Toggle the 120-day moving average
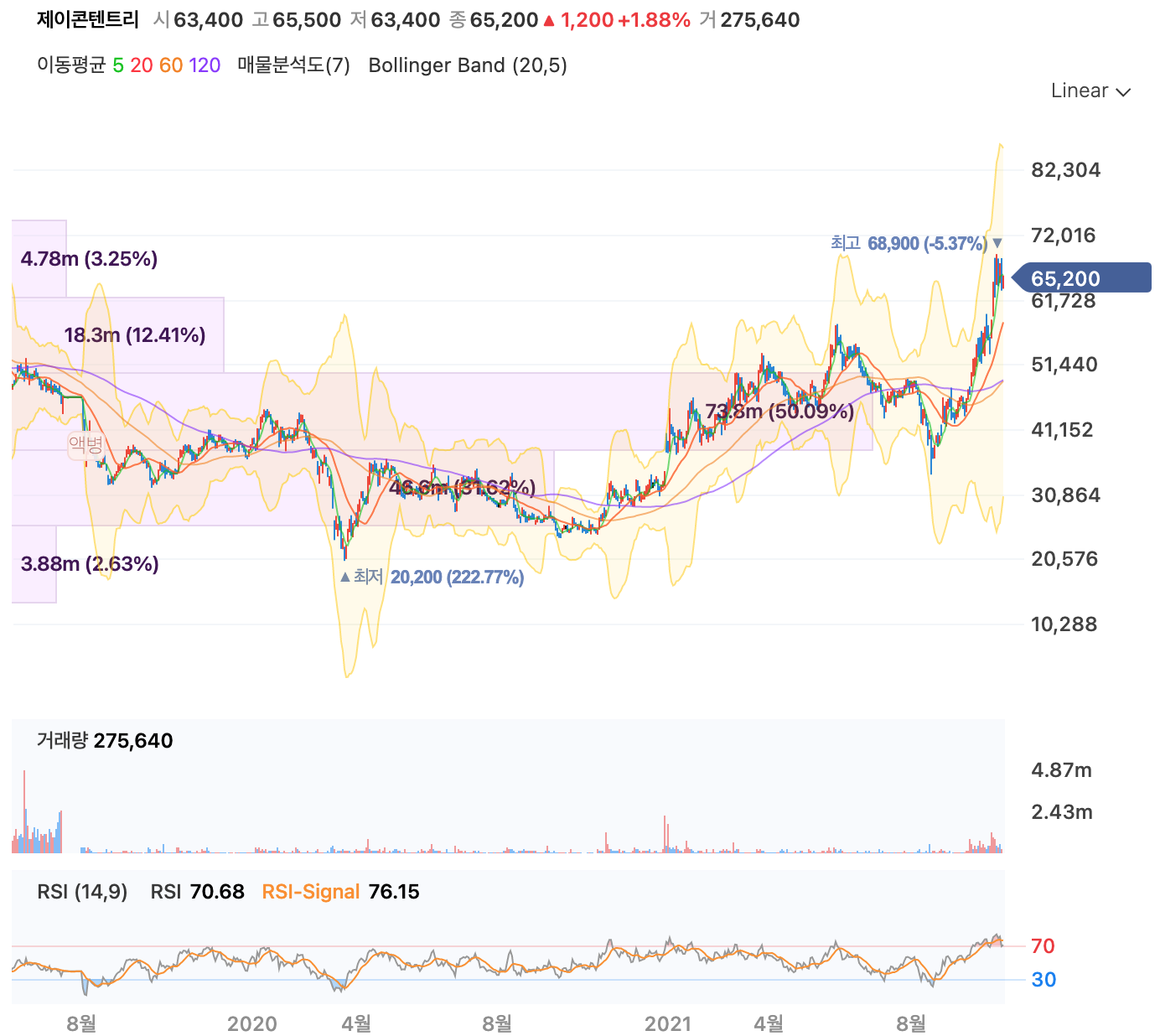1160x1036 pixels. pos(205,65)
